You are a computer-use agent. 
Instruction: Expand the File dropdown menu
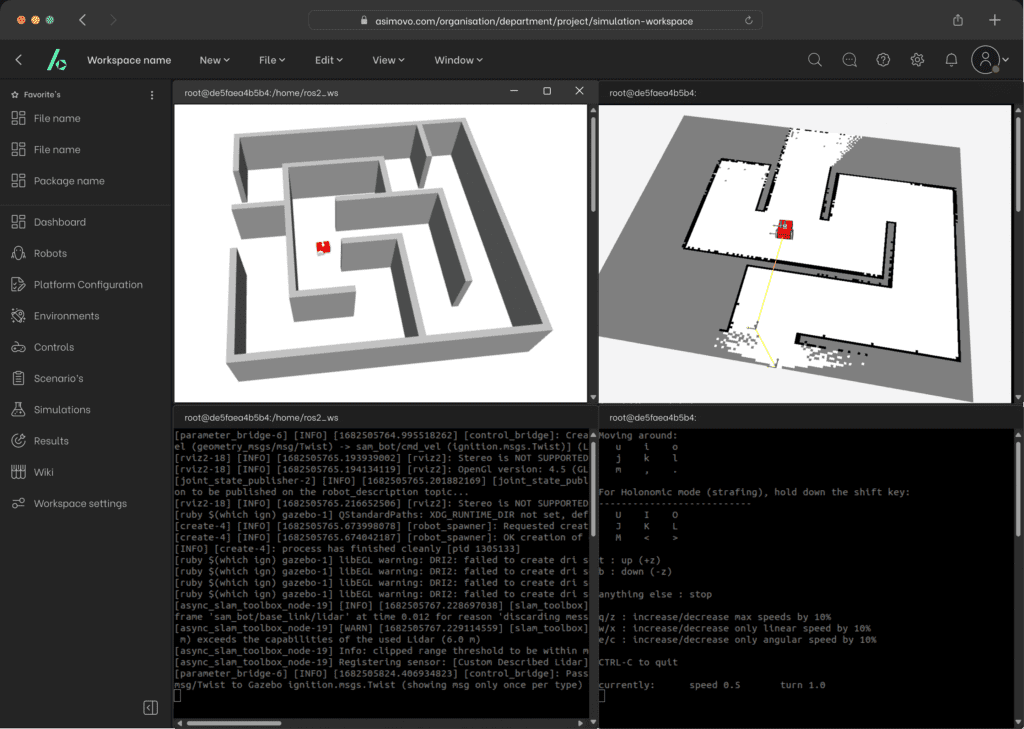tap(272, 60)
